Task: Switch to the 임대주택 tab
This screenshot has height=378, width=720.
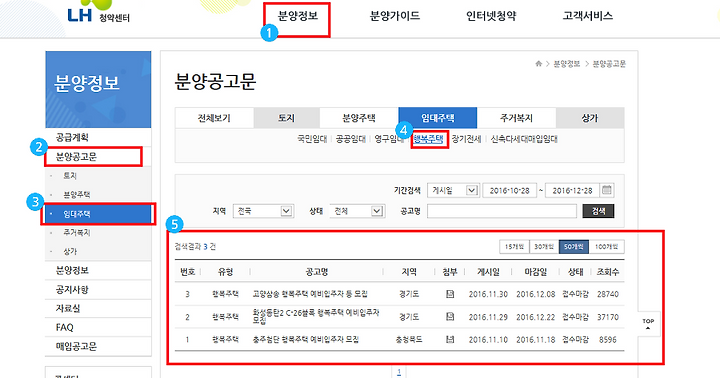Action: [438, 118]
